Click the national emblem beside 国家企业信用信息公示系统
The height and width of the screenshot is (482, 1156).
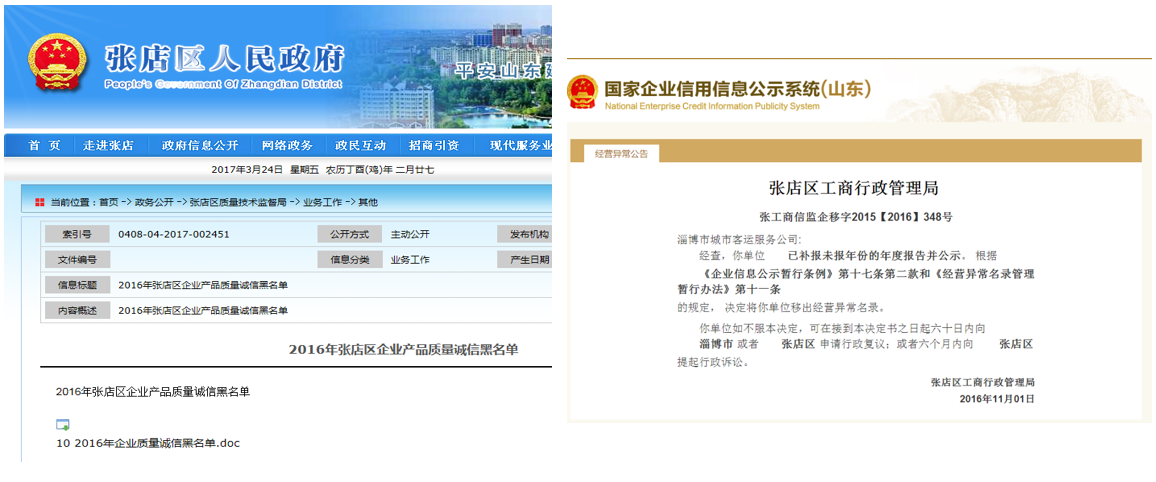(582, 92)
